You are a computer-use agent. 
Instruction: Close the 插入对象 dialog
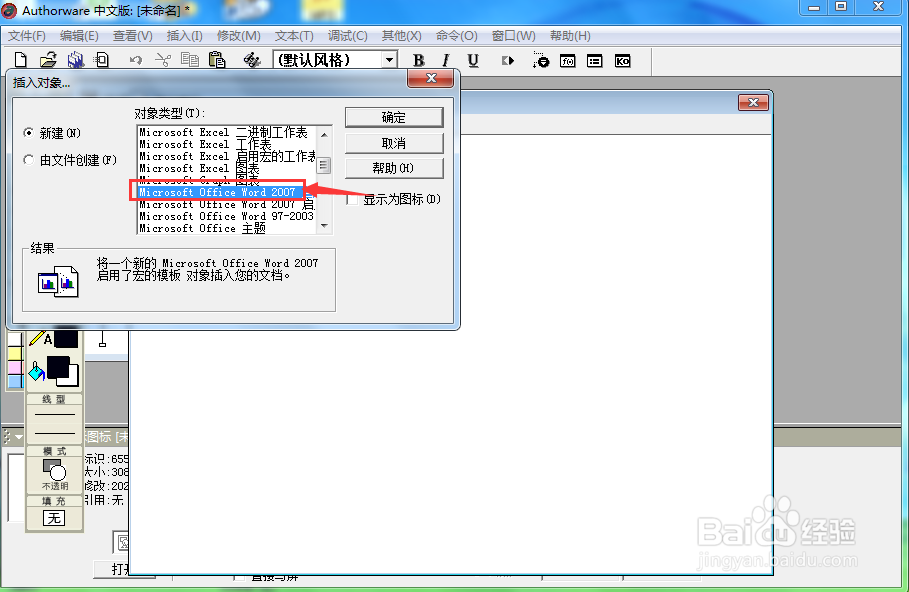pos(430,78)
